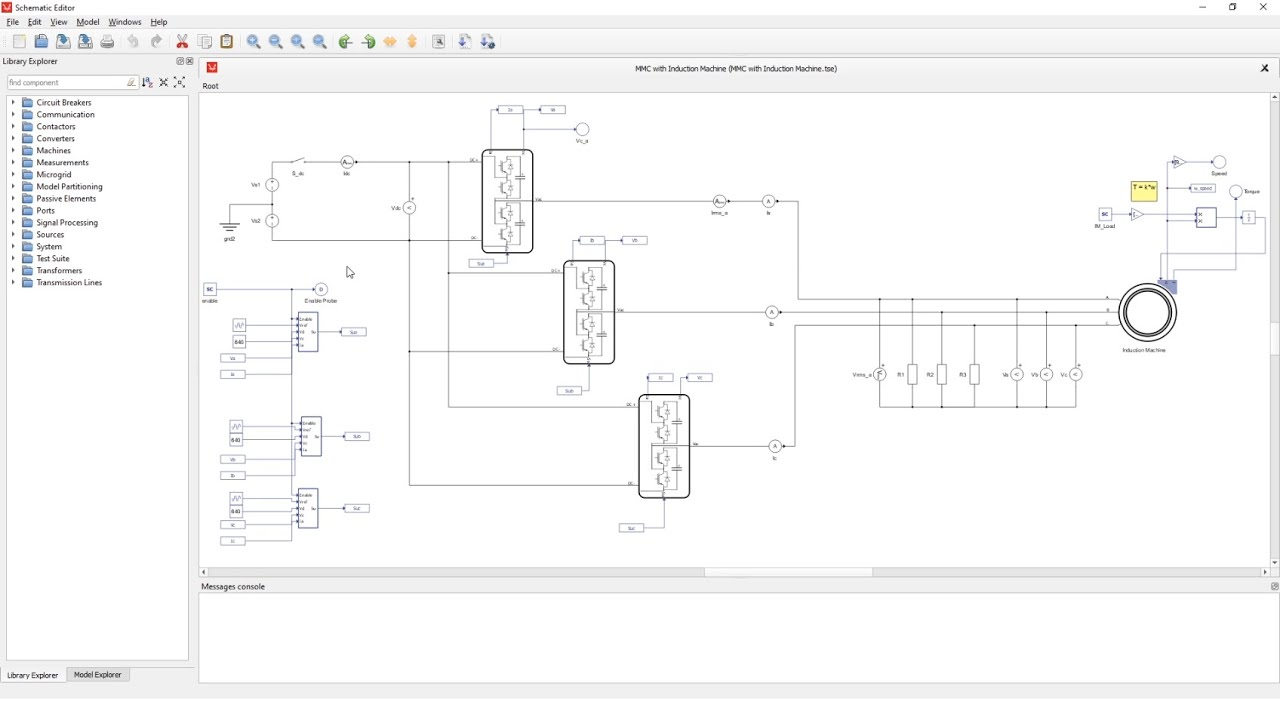
Task: Float the Library Explorer panel
Action: [180, 62]
